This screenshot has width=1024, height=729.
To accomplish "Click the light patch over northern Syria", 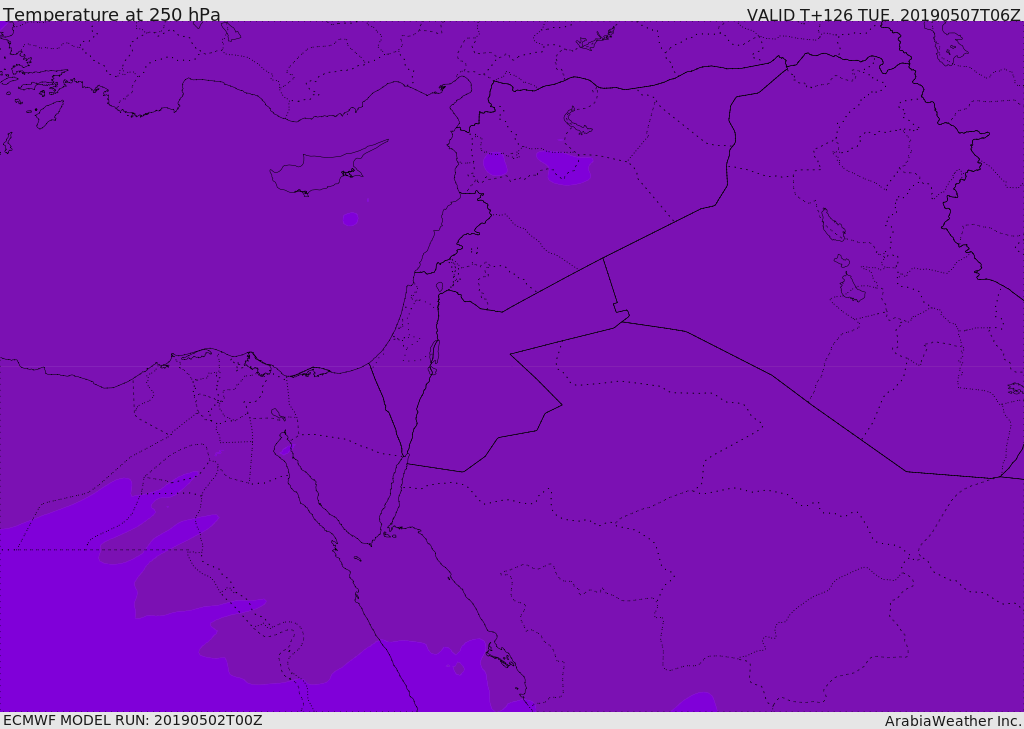I will coord(565,167).
